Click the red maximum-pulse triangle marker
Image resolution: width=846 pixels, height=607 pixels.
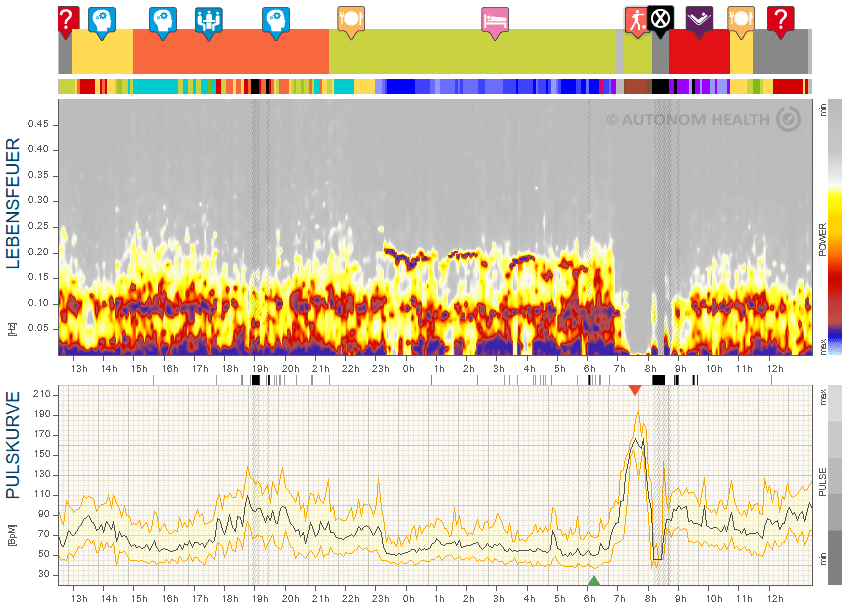(634, 390)
